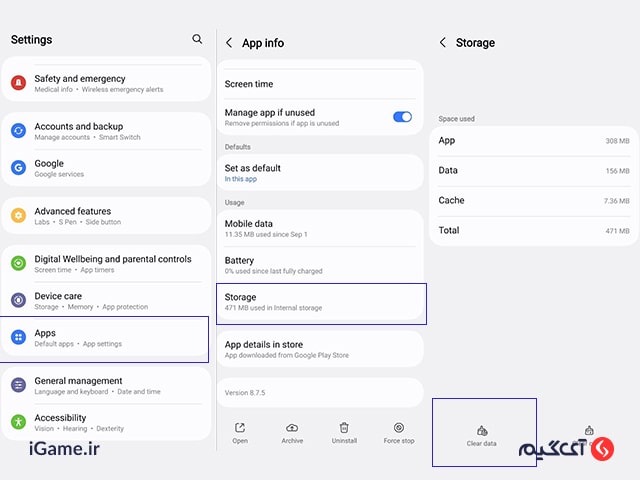Tap the 'Space used' label

[456, 119]
